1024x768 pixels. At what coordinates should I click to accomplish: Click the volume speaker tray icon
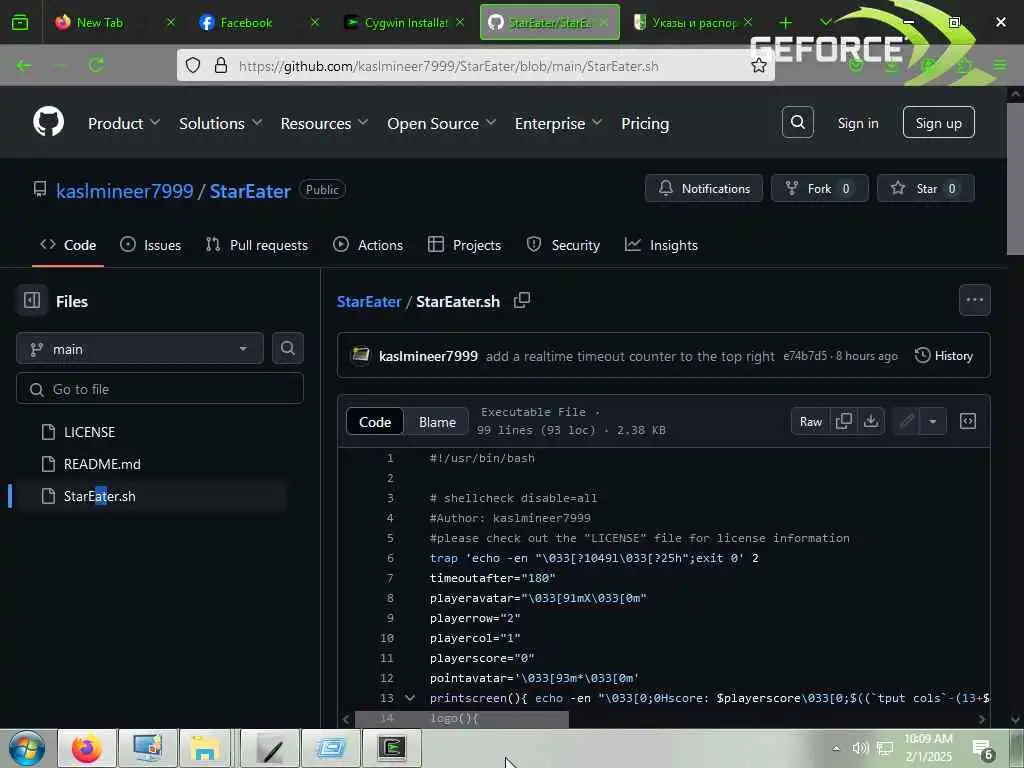tap(861, 748)
